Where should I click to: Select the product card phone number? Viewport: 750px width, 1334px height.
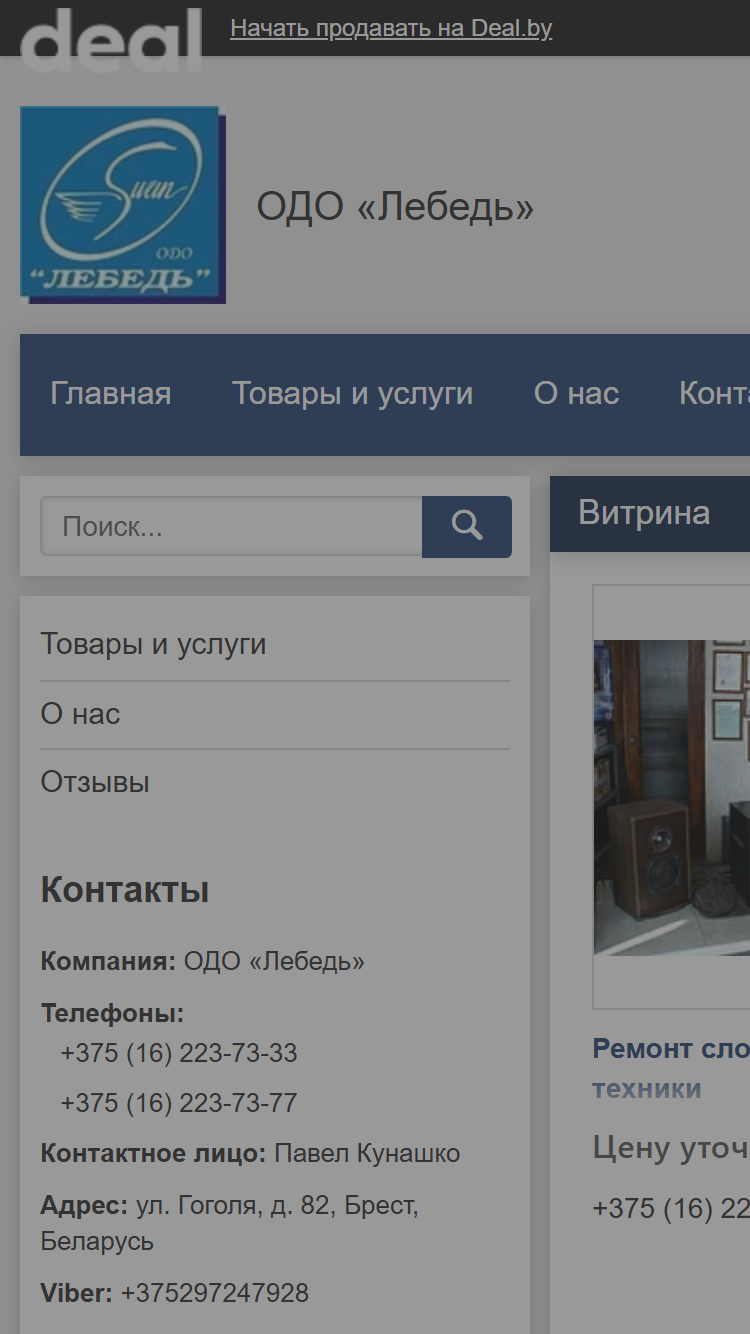click(x=671, y=1208)
